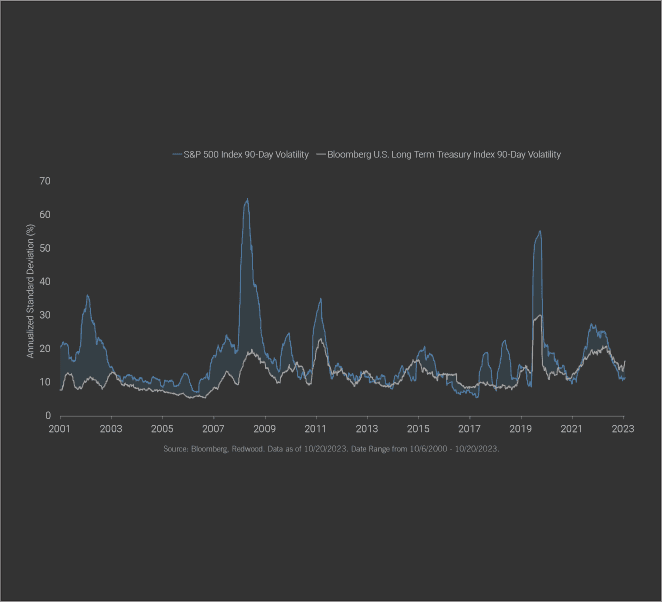Click the 50 y-axis label
662x602 pixels.
point(45,248)
